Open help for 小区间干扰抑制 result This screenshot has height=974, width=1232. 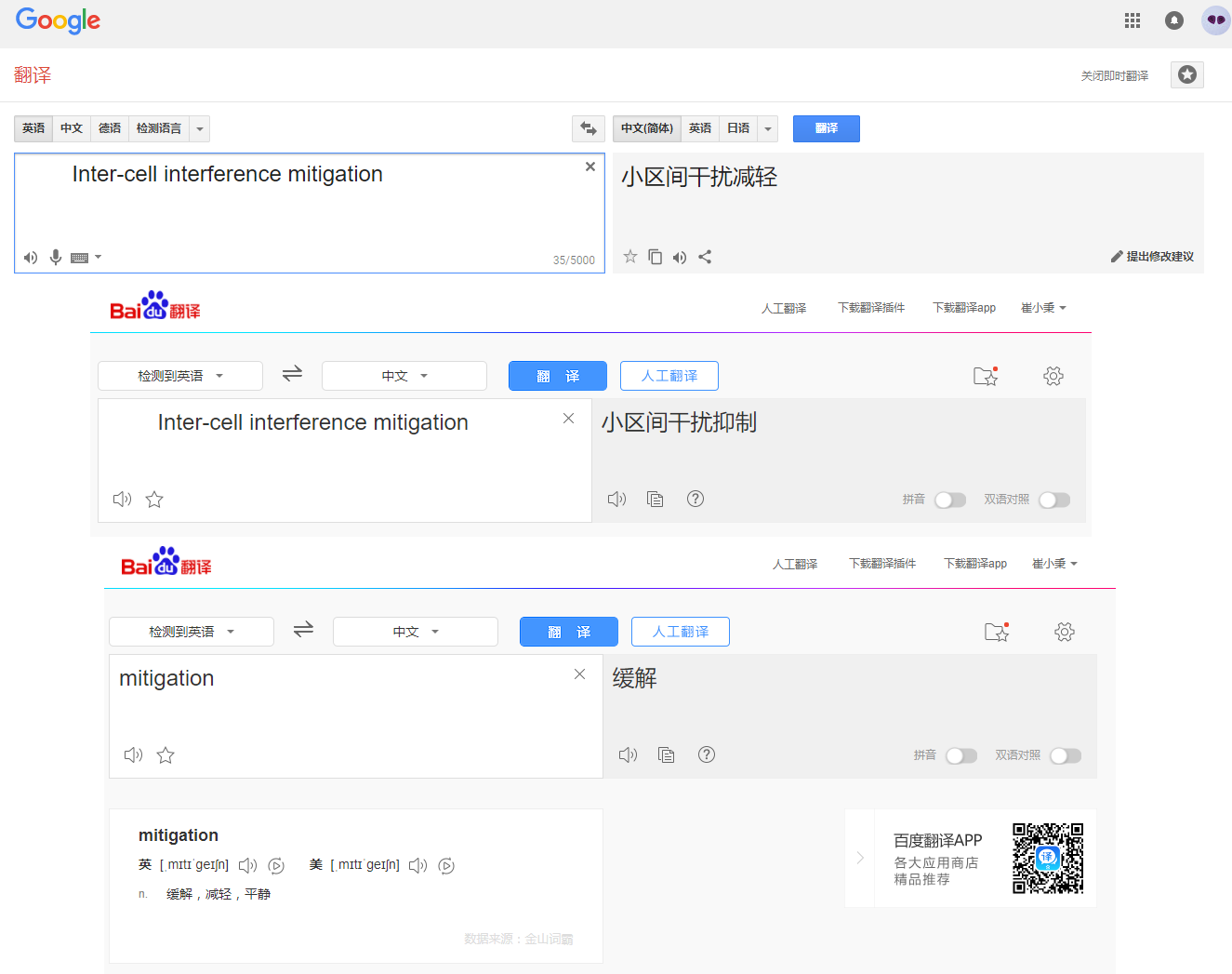pyautogui.click(x=695, y=499)
